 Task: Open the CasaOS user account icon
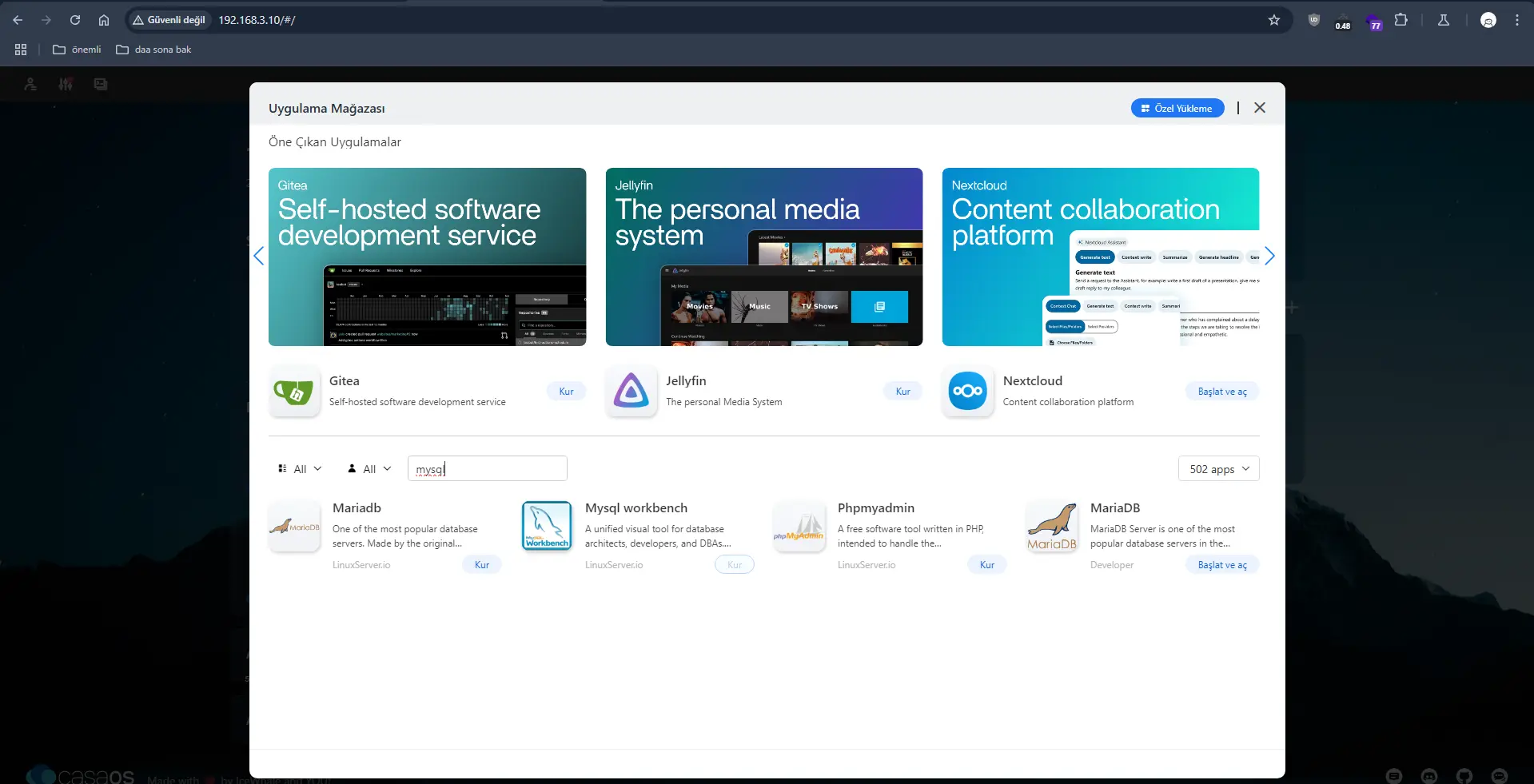tap(30, 84)
